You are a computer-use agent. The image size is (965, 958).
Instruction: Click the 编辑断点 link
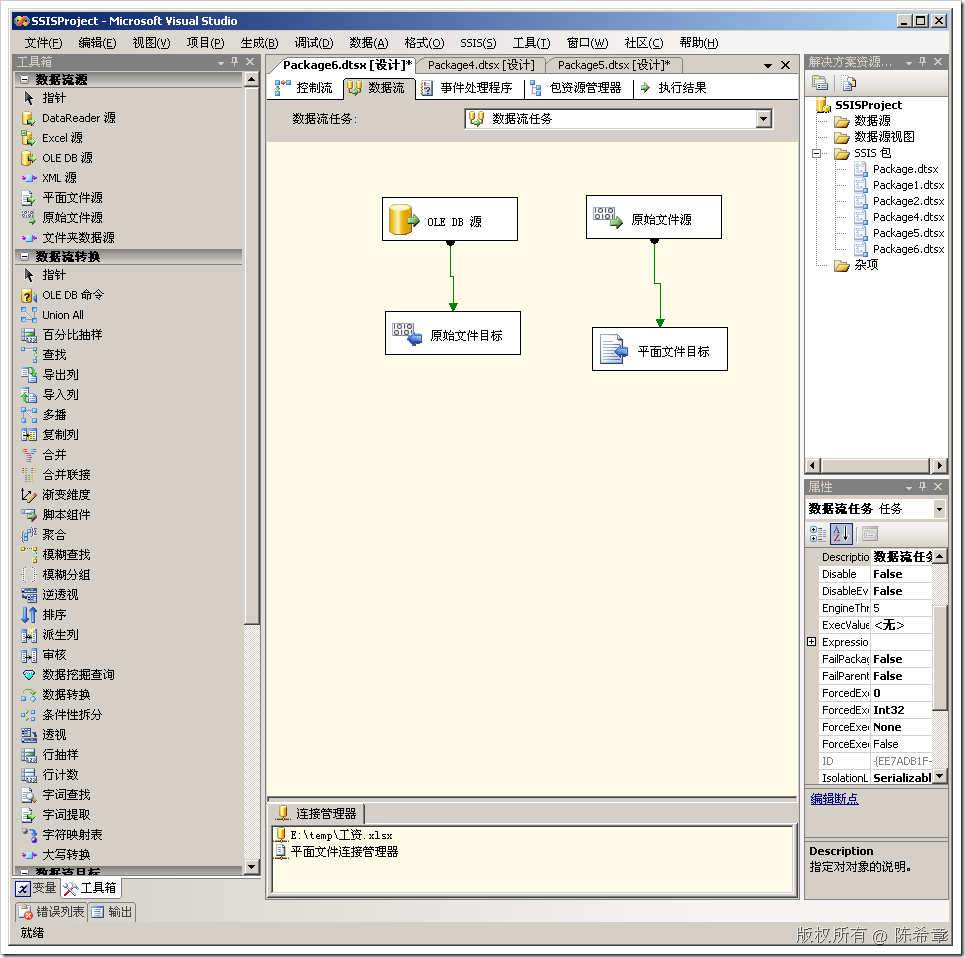pyautogui.click(x=834, y=799)
